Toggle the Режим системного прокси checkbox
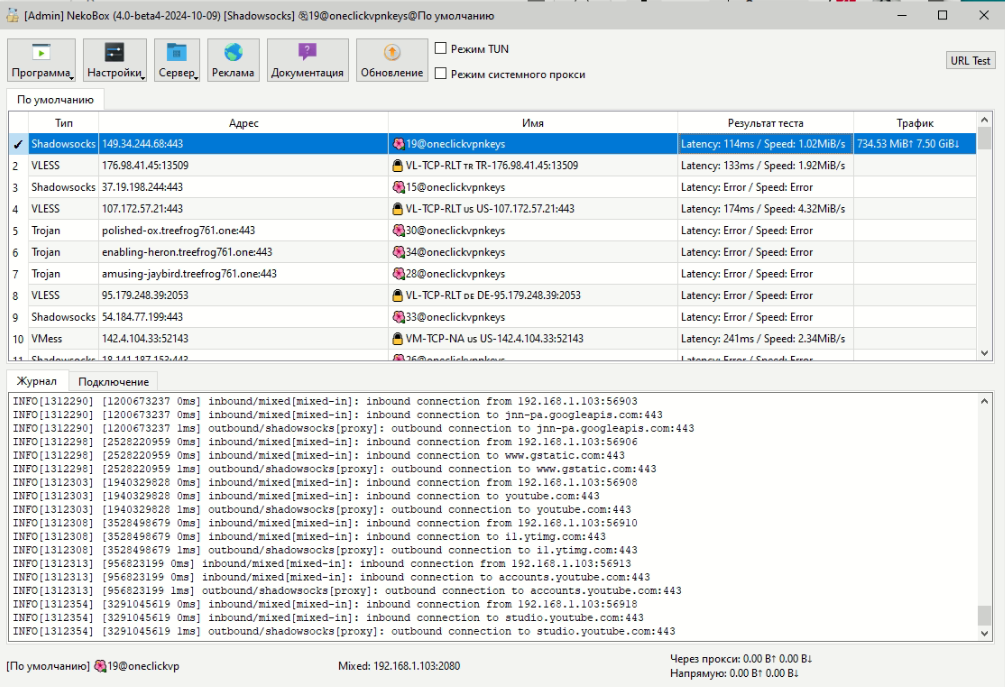The height and width of the screenshot is (687, 1005). pyautogui.click(x=441, y=73)
